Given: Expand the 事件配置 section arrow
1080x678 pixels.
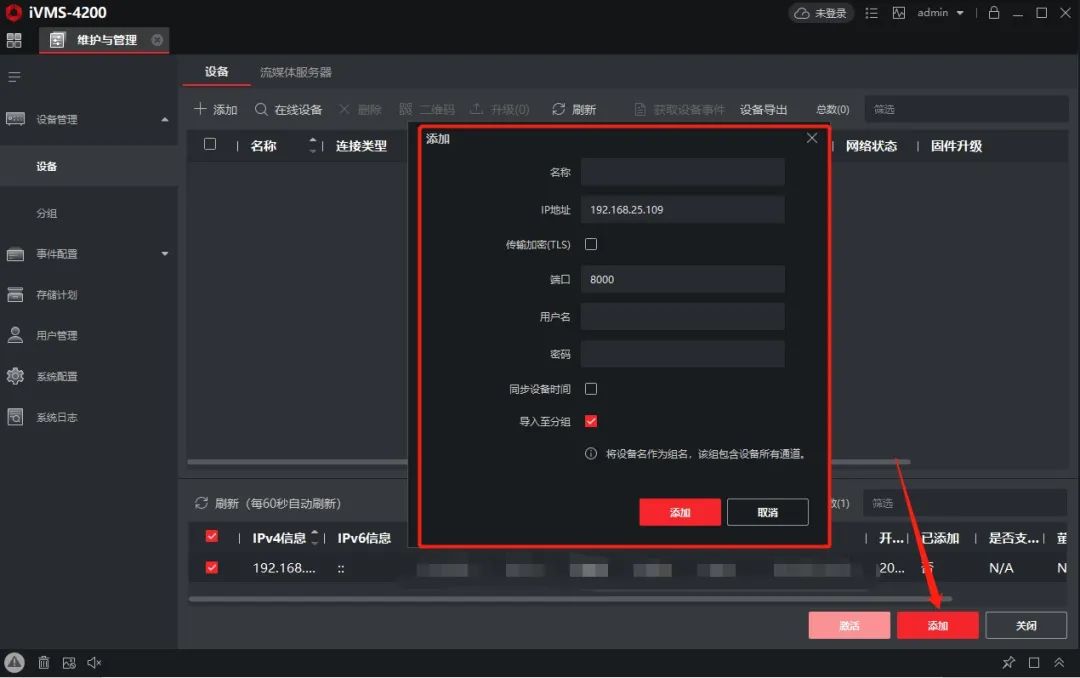Looking at the screenshot, I should [167, 253].
